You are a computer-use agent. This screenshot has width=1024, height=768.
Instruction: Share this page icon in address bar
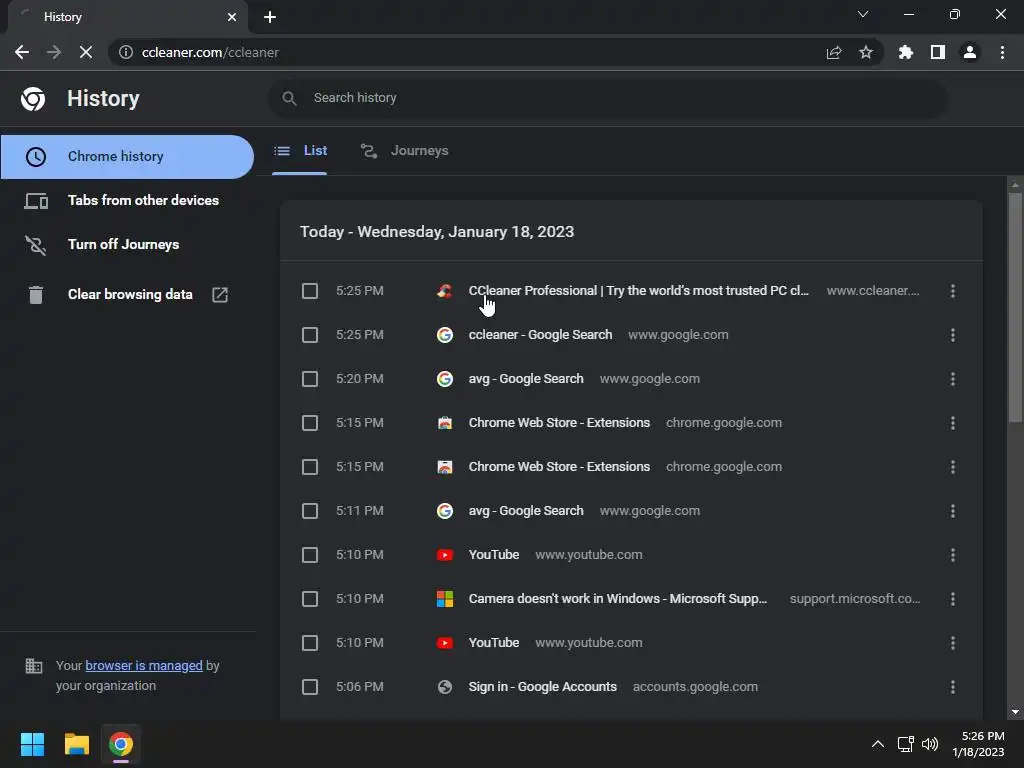click(834, 52)
